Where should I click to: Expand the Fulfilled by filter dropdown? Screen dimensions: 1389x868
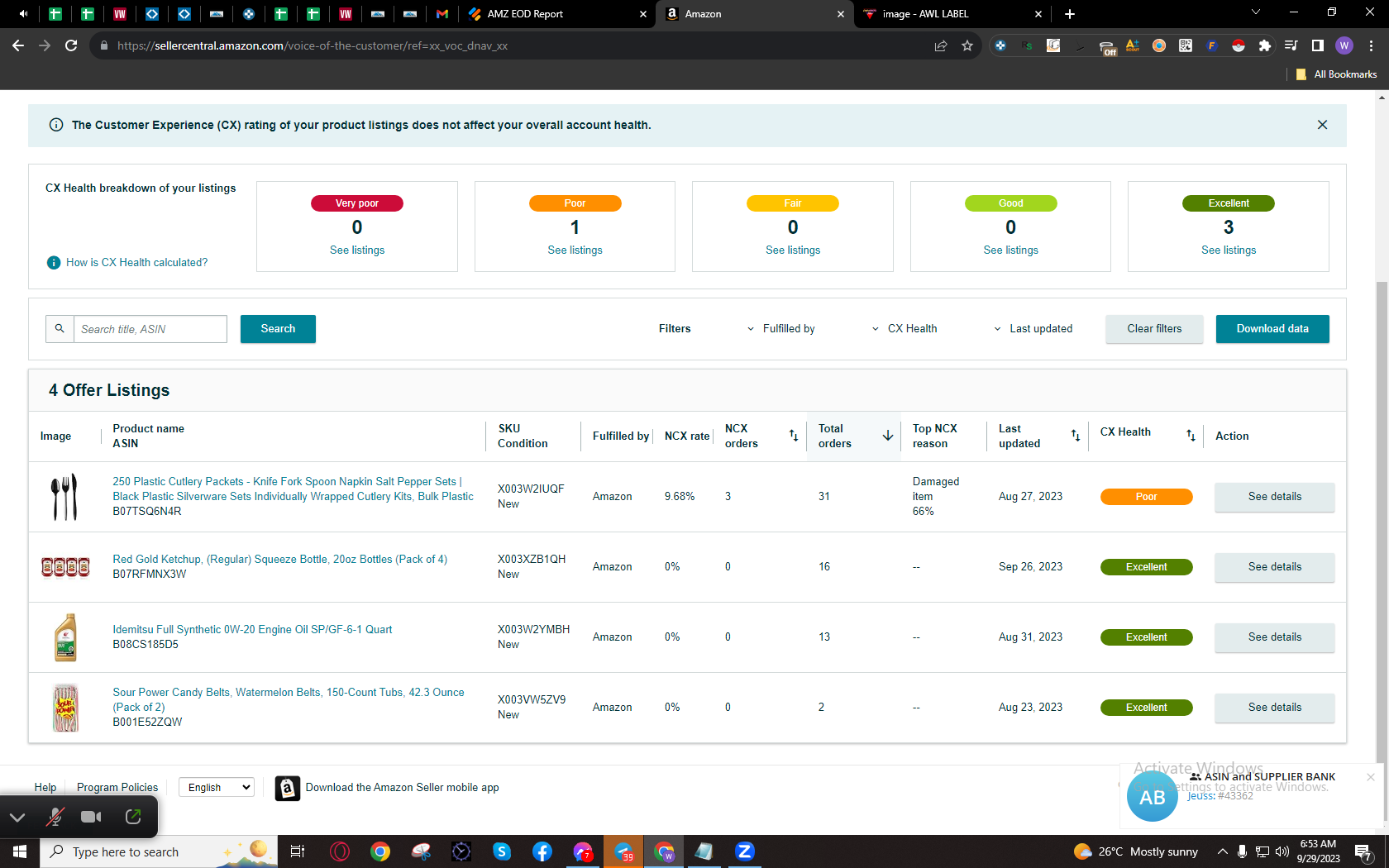click(780, 329)
